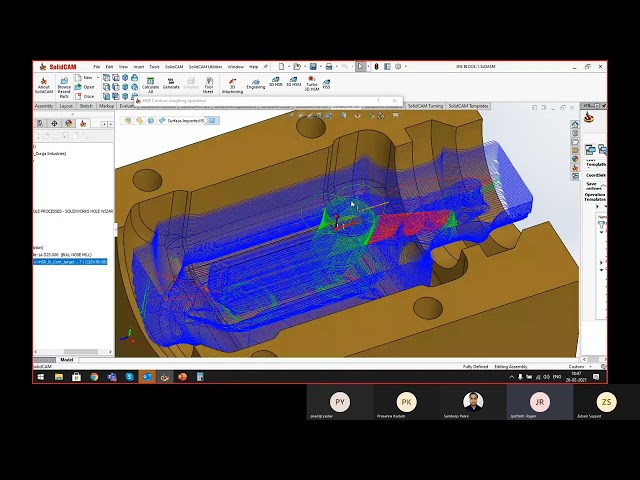Select participant thumbnail PY

pos(340,402)
